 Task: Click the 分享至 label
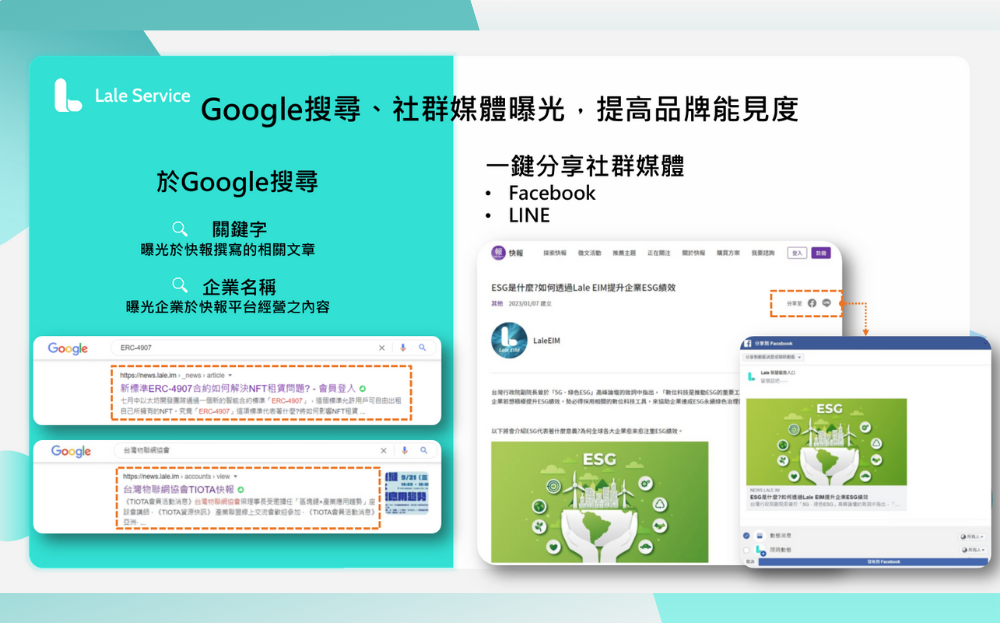795,304
